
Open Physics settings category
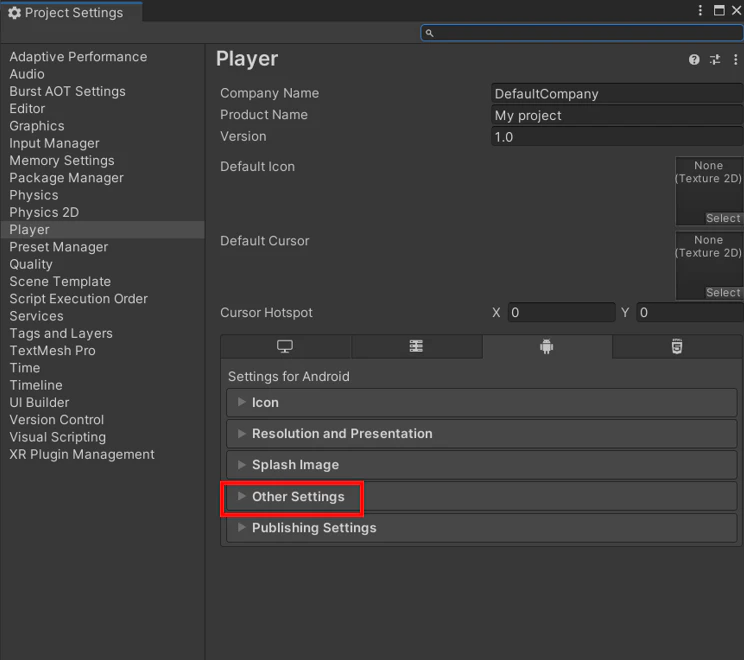(34, 195)
